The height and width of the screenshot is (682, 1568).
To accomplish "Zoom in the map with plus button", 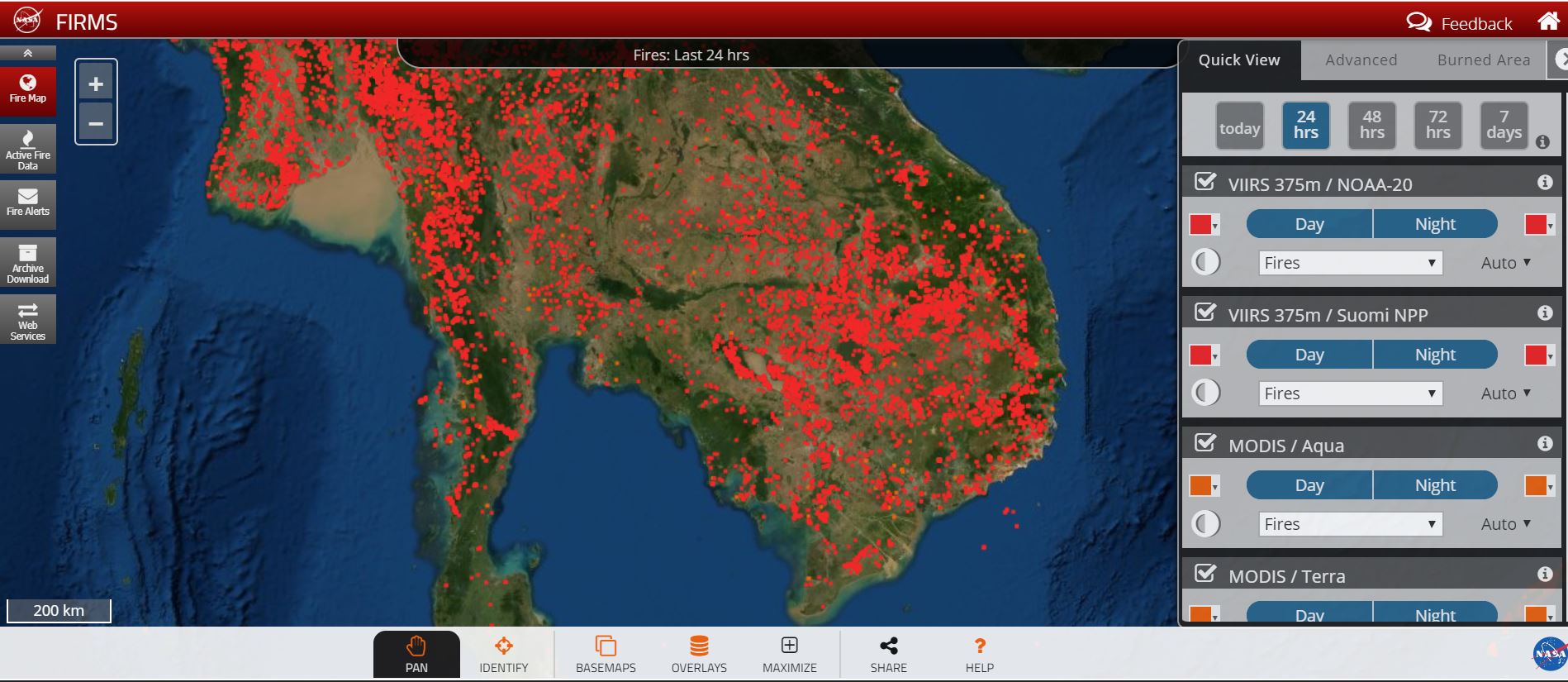I will [x=96, y=83].
